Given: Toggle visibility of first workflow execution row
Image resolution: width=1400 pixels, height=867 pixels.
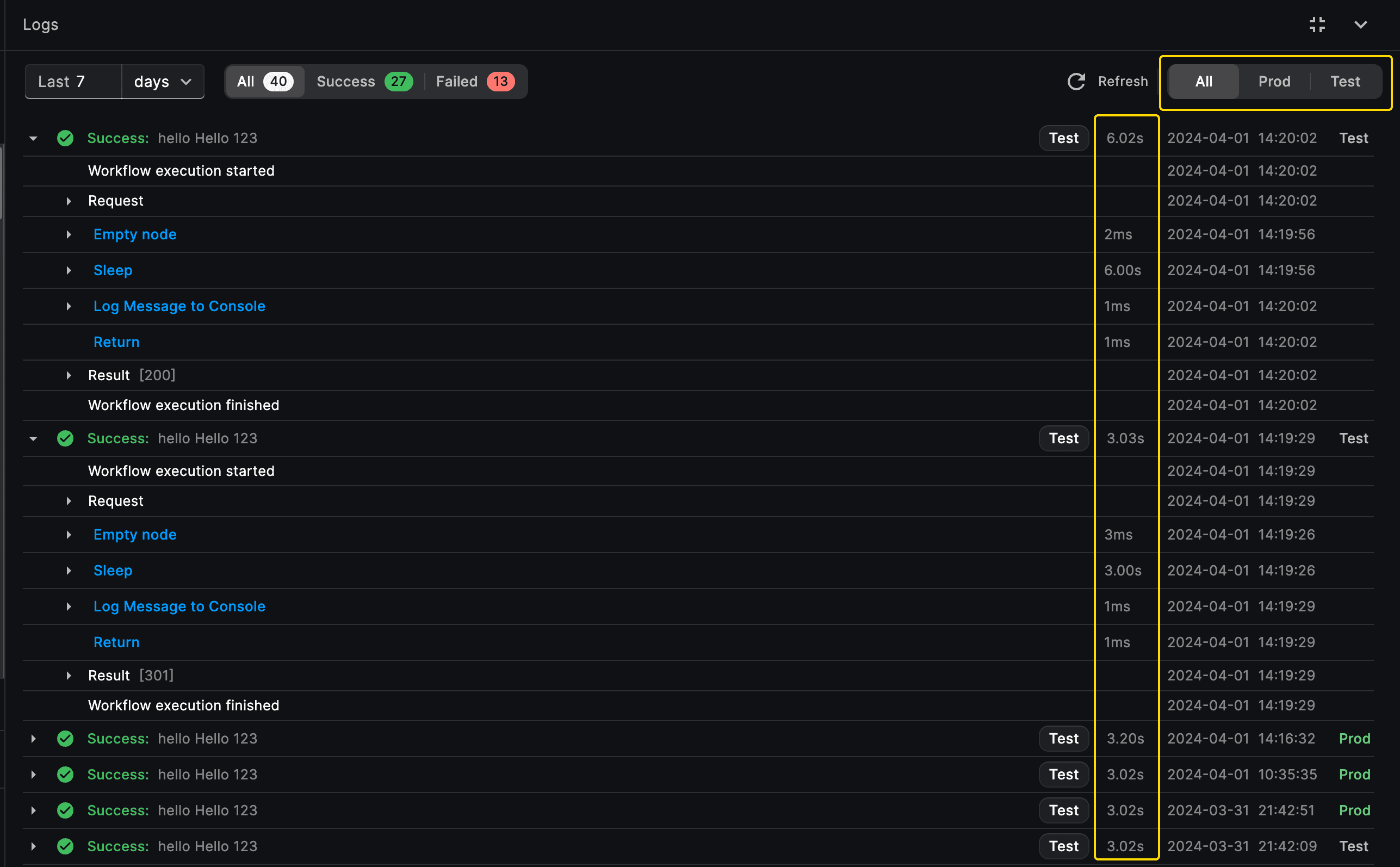Looking at the screenshot, I should 34,138.
